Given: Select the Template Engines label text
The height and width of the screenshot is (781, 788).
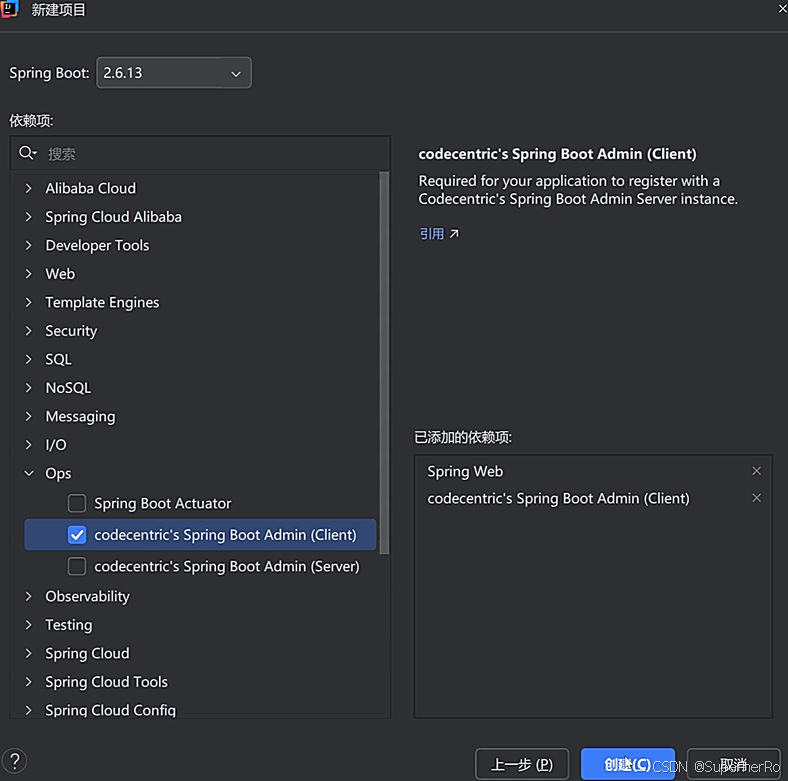Looking at the screenshot, I should coord(102,303).
